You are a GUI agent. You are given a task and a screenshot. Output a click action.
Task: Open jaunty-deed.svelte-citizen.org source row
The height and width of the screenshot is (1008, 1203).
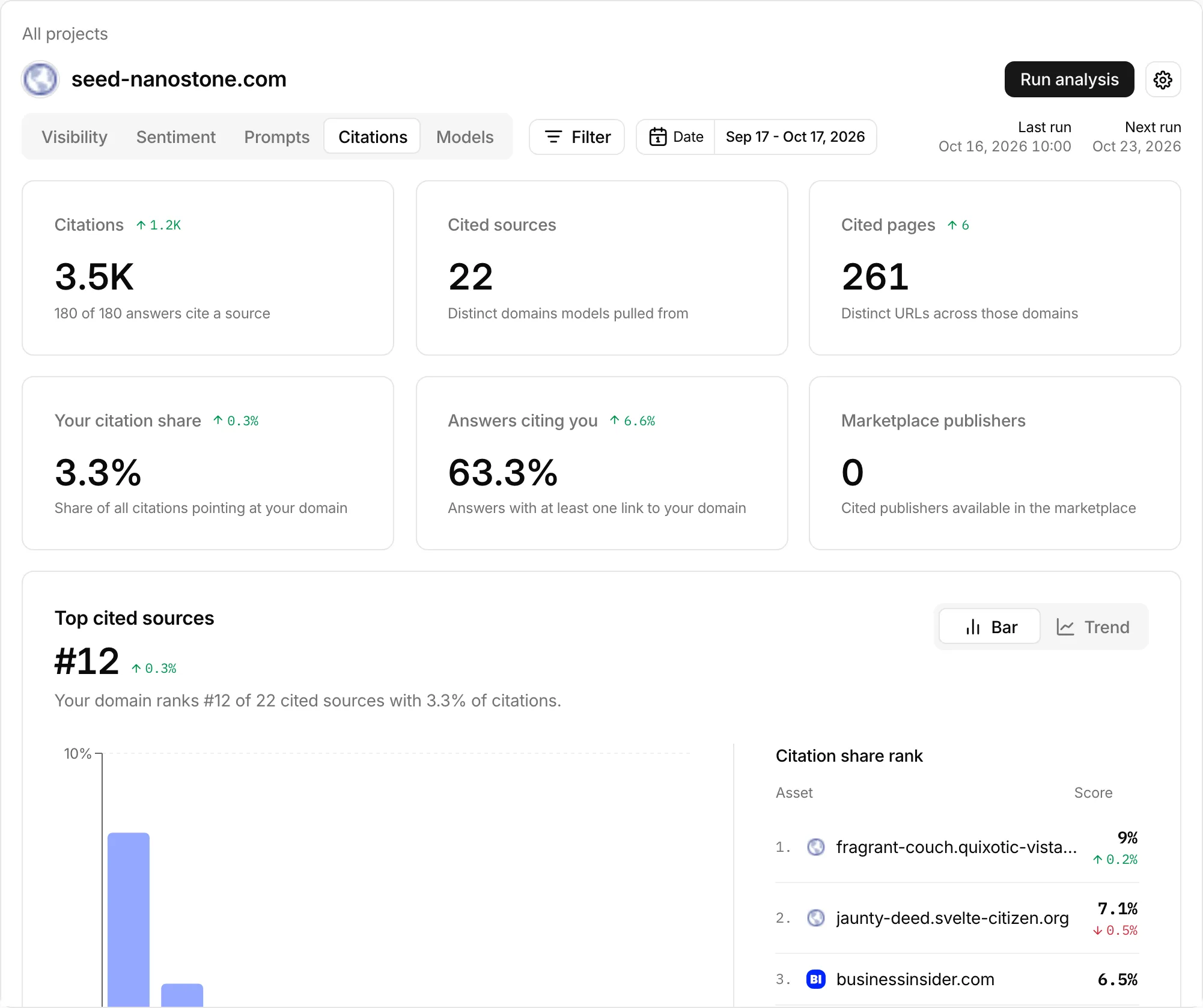[957, 918]
